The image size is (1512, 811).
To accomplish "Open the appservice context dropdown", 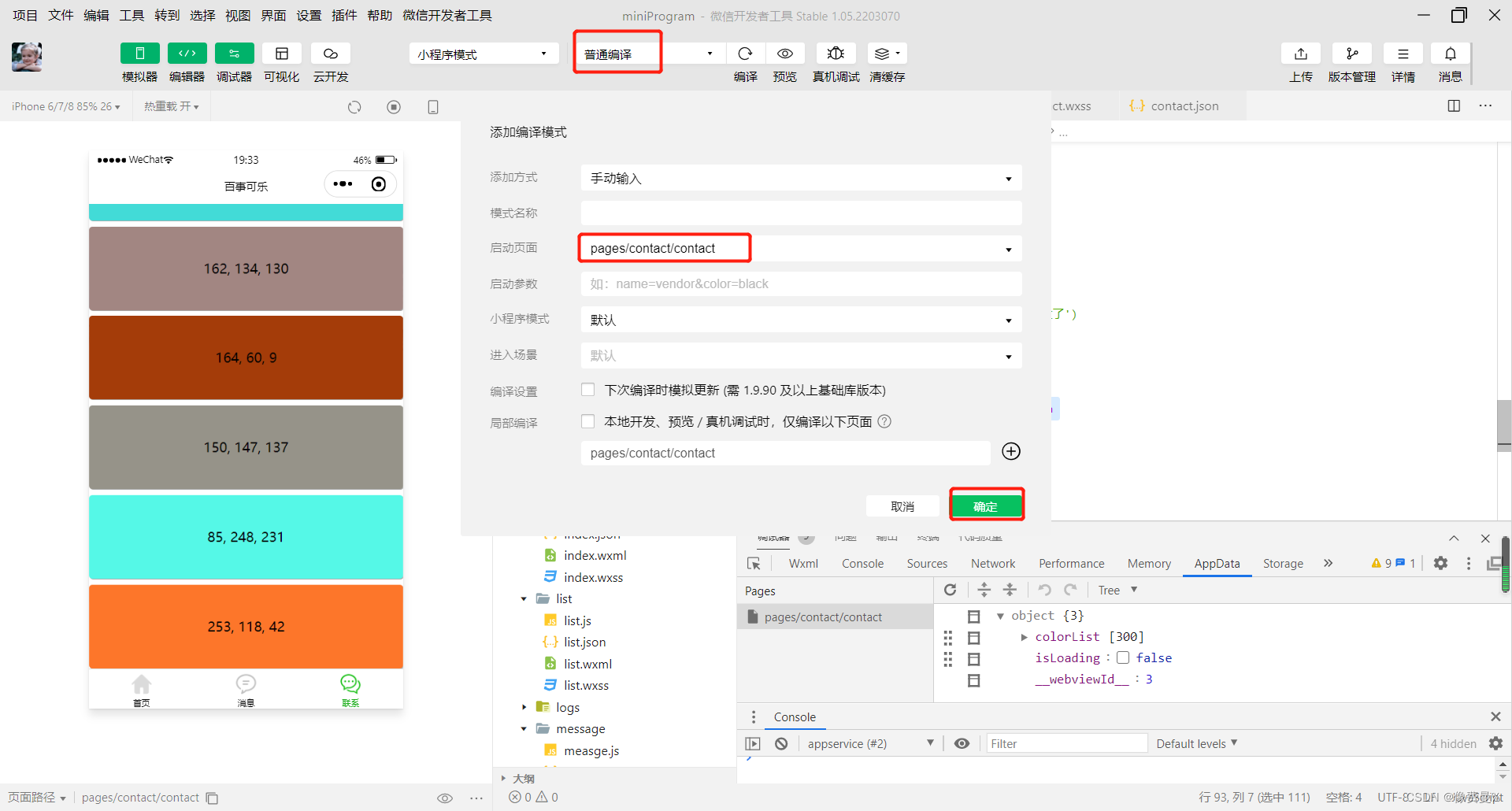I will [869, 743].
